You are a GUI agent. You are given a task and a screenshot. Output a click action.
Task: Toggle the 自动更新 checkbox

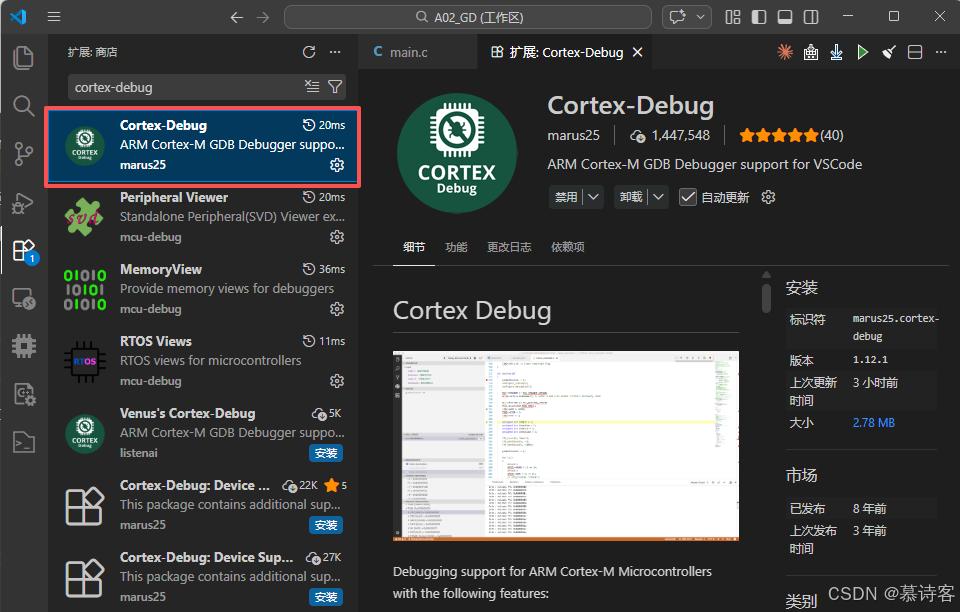point(688,197)
